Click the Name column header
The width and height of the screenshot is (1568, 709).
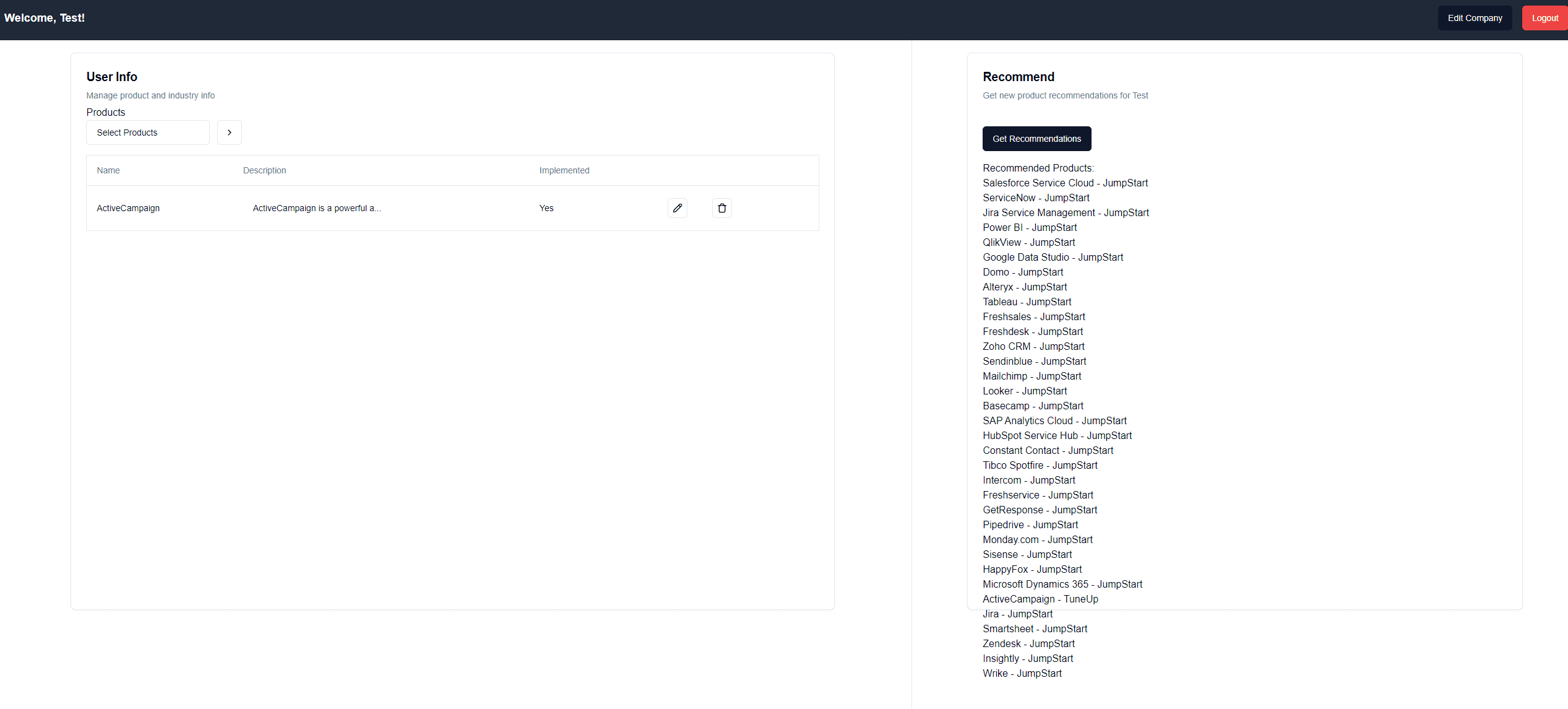[108, 170]
